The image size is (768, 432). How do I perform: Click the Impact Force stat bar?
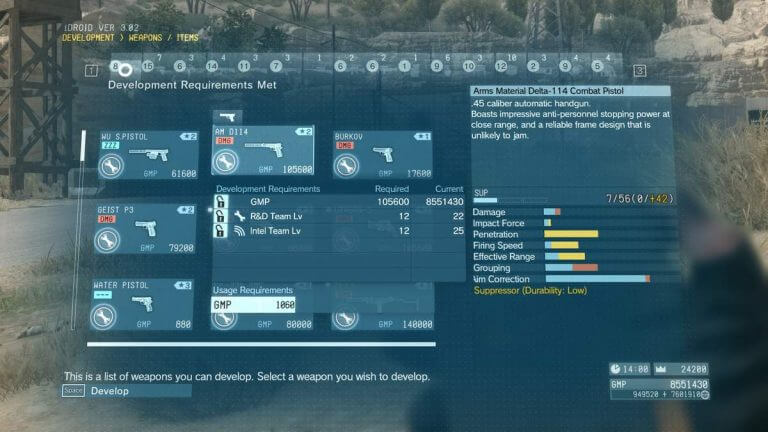[548, 223]
